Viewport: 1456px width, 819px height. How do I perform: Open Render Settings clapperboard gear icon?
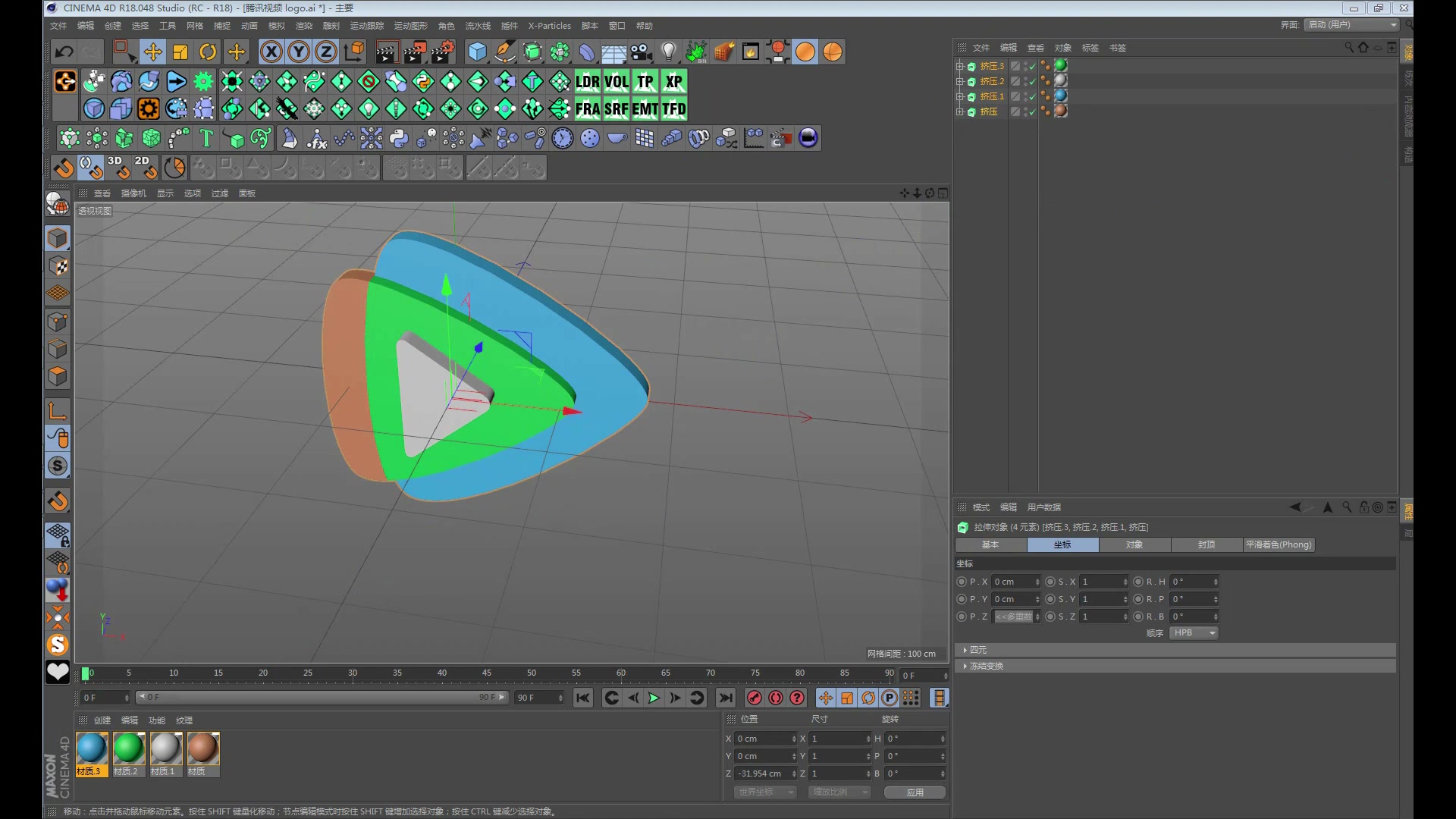(443, 52)
